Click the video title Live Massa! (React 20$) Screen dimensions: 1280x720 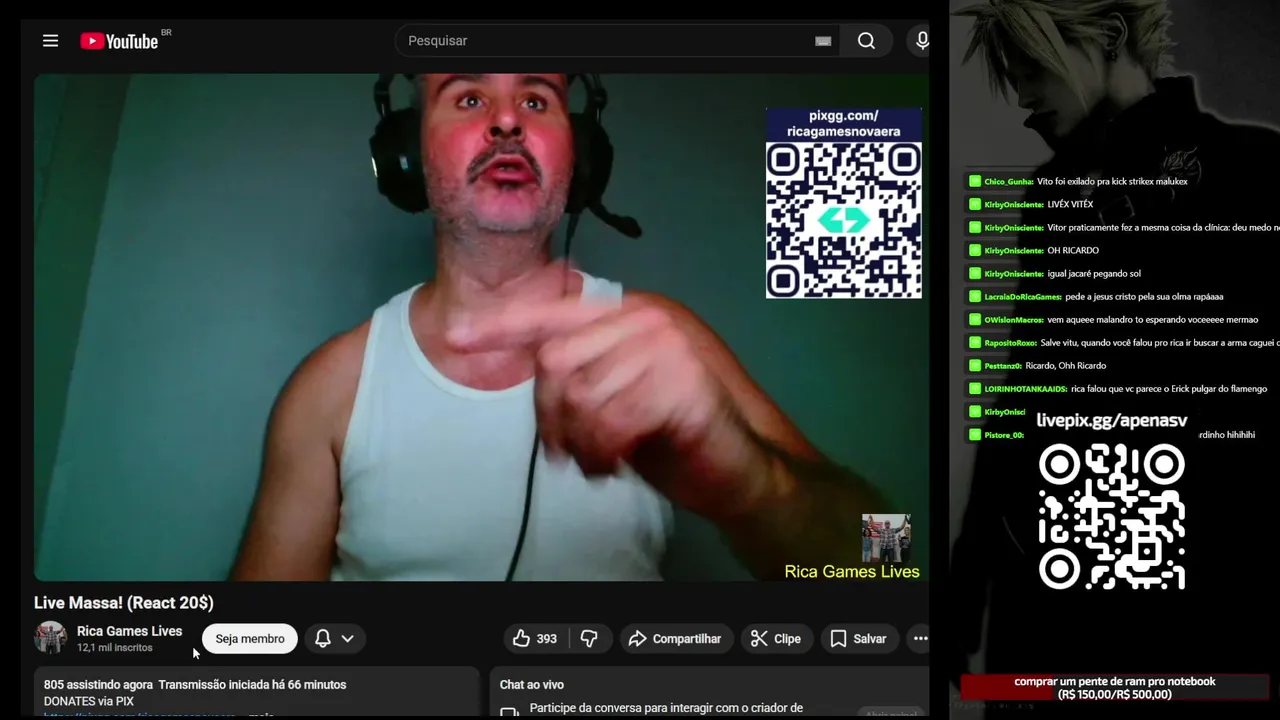pos(124,603)
